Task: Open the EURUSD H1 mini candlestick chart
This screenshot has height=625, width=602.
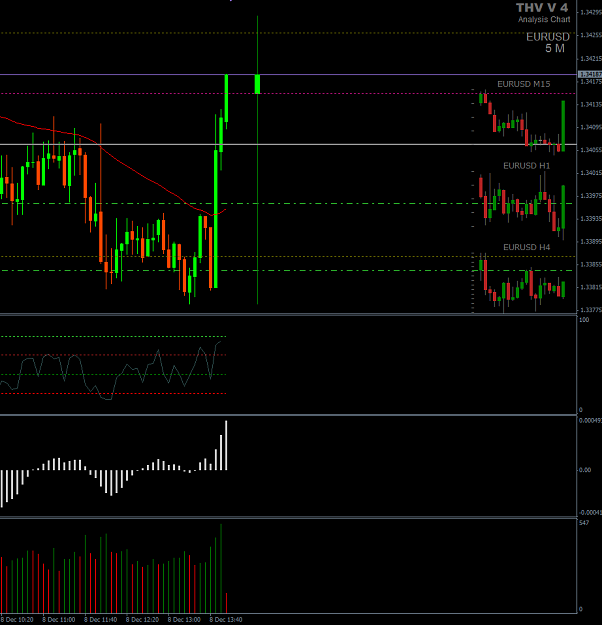Action: click(521, 205)
